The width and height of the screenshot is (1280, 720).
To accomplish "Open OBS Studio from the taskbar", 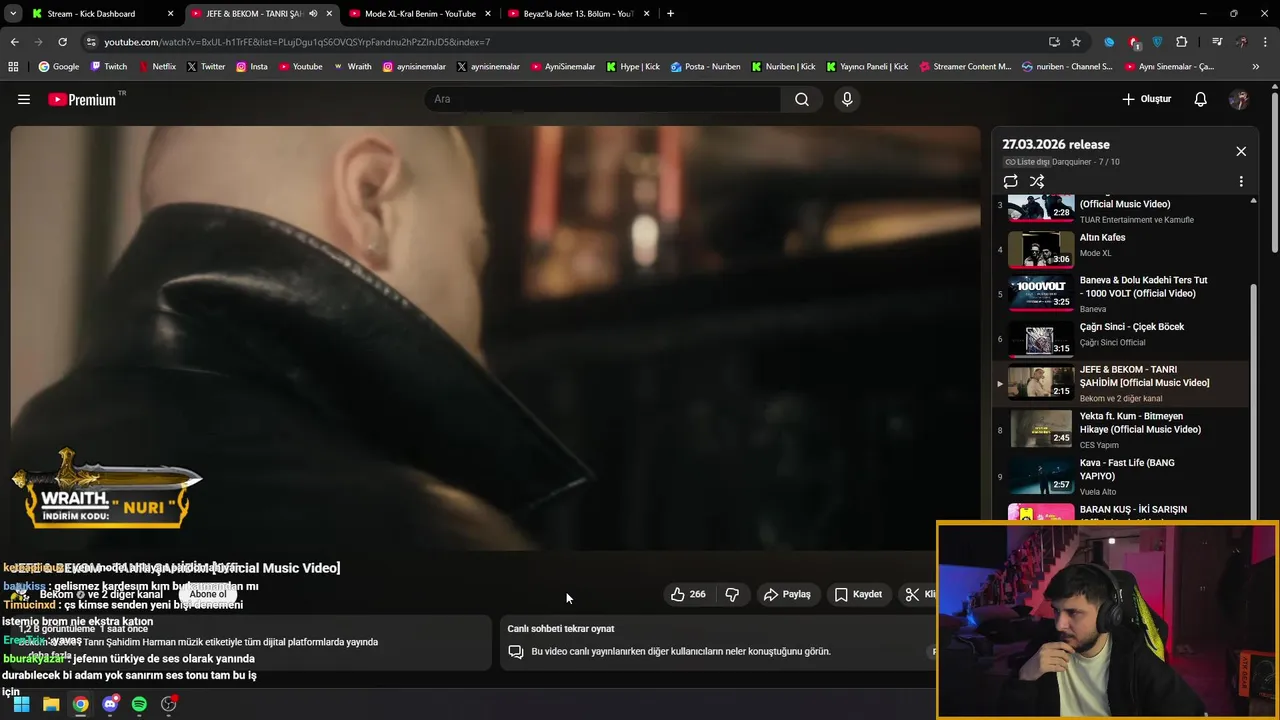I will [x=169, y=704].
